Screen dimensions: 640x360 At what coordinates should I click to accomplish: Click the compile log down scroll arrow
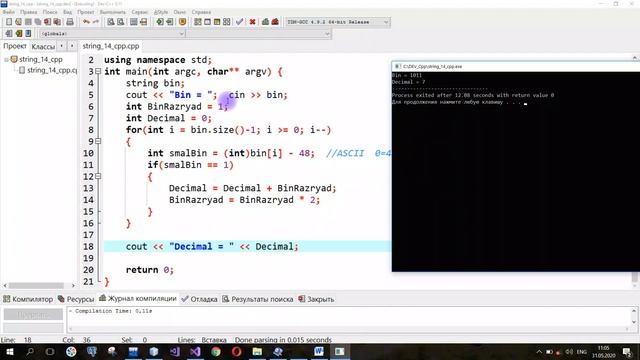coord(634,322)
